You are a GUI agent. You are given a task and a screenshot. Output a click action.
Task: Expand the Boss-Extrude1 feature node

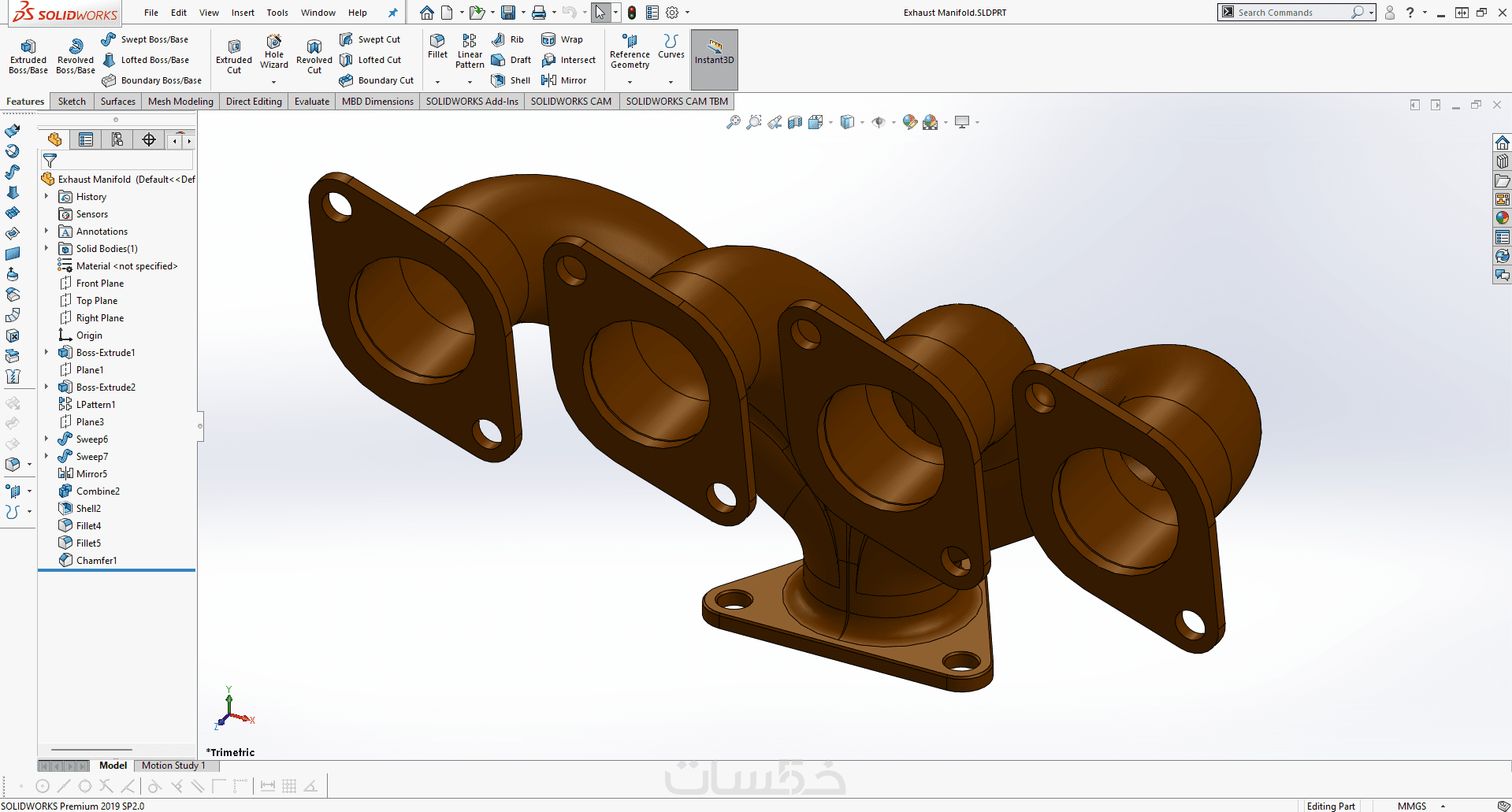46,353
